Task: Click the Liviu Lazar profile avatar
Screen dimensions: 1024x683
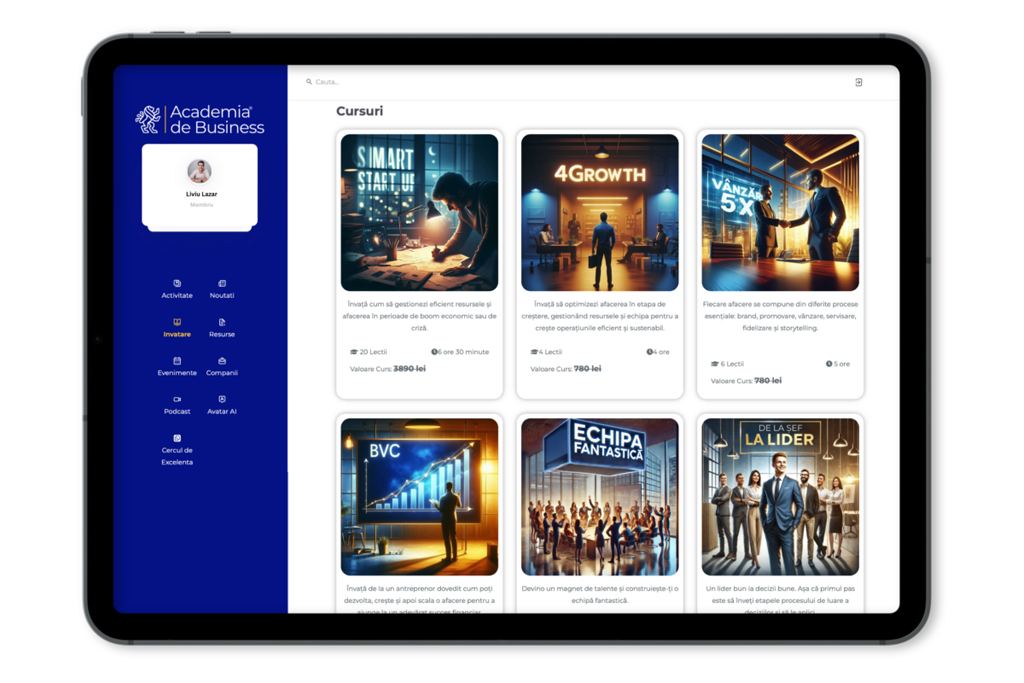Action: coord(199,171)
